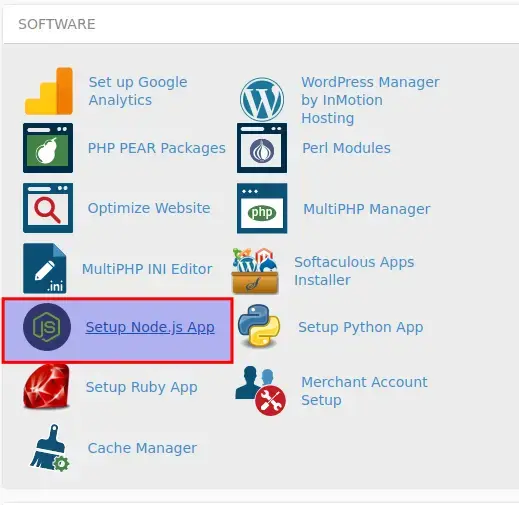Viewport: 519px width, 505px height.
Task: Click the SOFTWARE section header
Action: 57,24
